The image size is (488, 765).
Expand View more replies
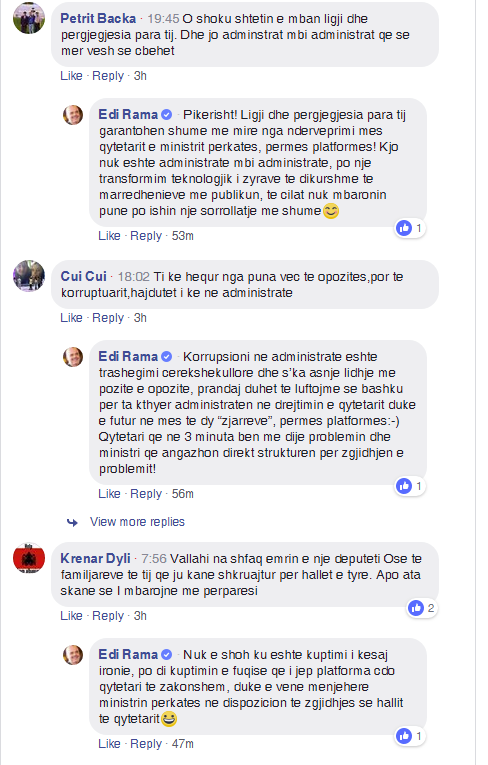pos(137,522)
